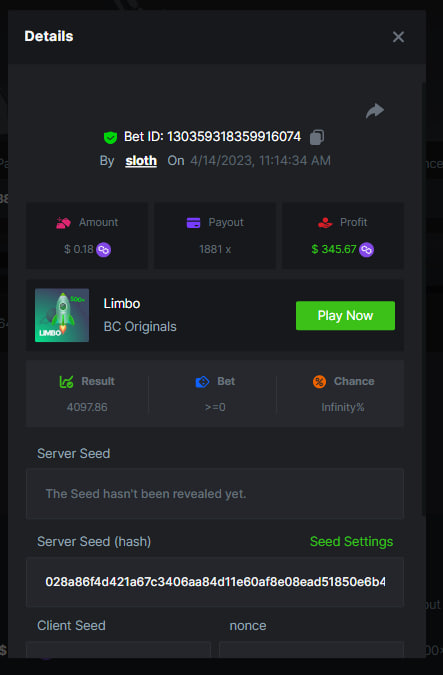Viewport: 443px width, 675px height.
Task: Click the coin icon beside $ 0.18
Action: point(103,250)
